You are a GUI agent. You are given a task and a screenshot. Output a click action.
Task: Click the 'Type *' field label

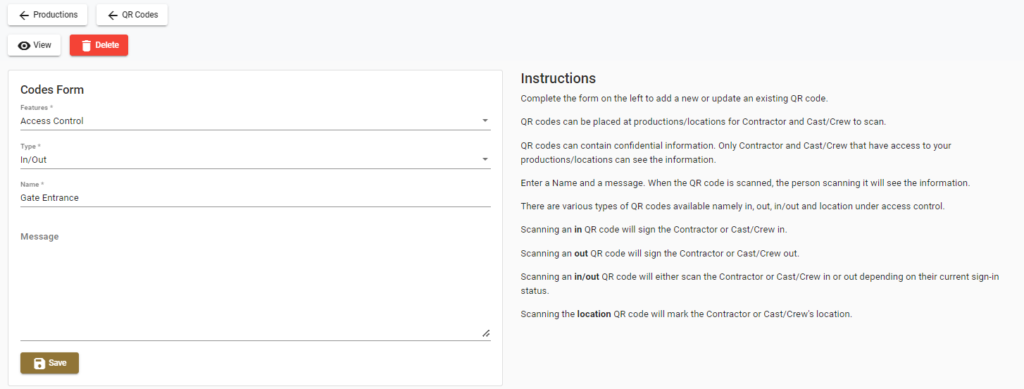point(31,146)
